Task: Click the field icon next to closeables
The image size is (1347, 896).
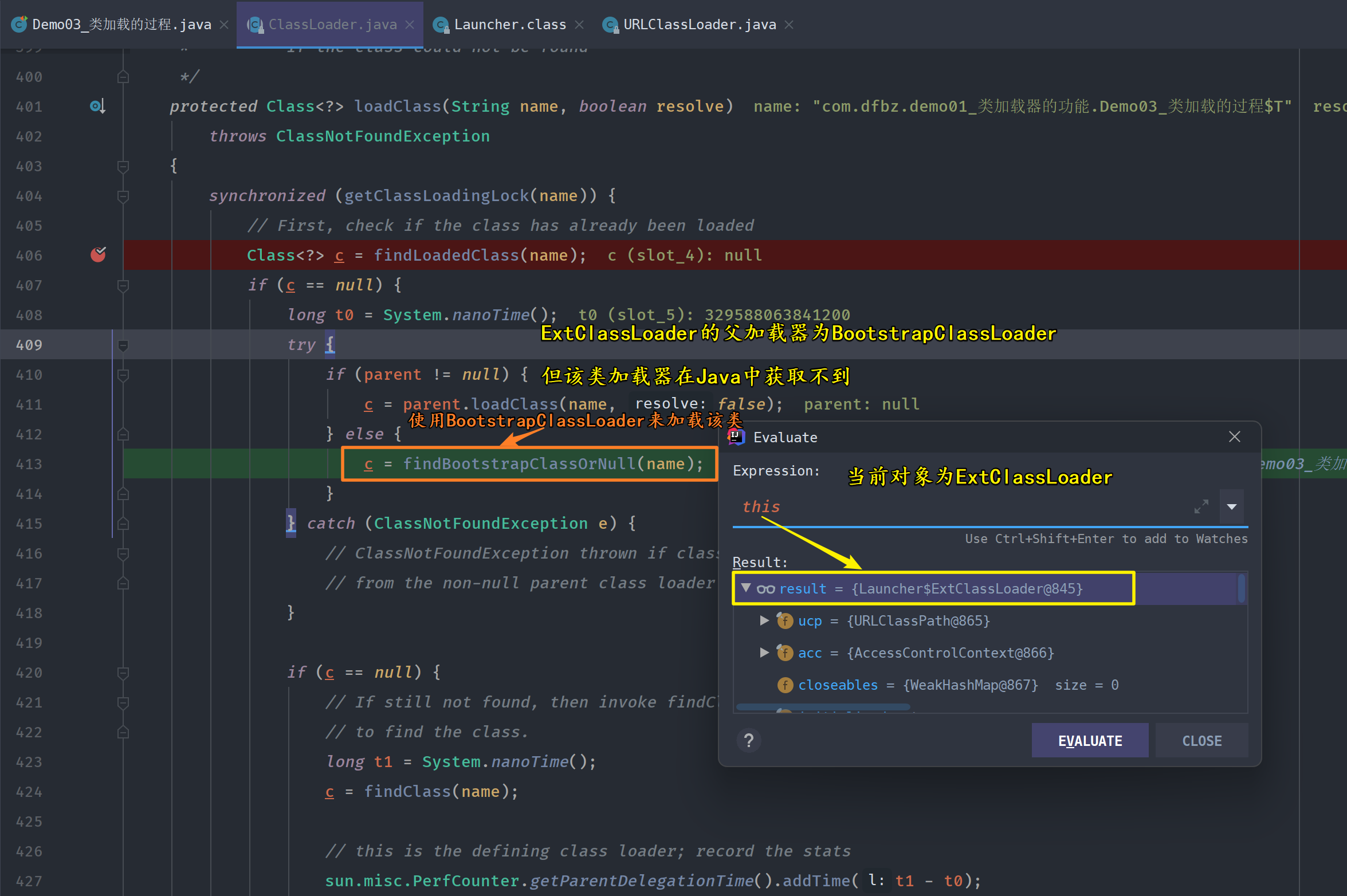Action: point(784,685)
